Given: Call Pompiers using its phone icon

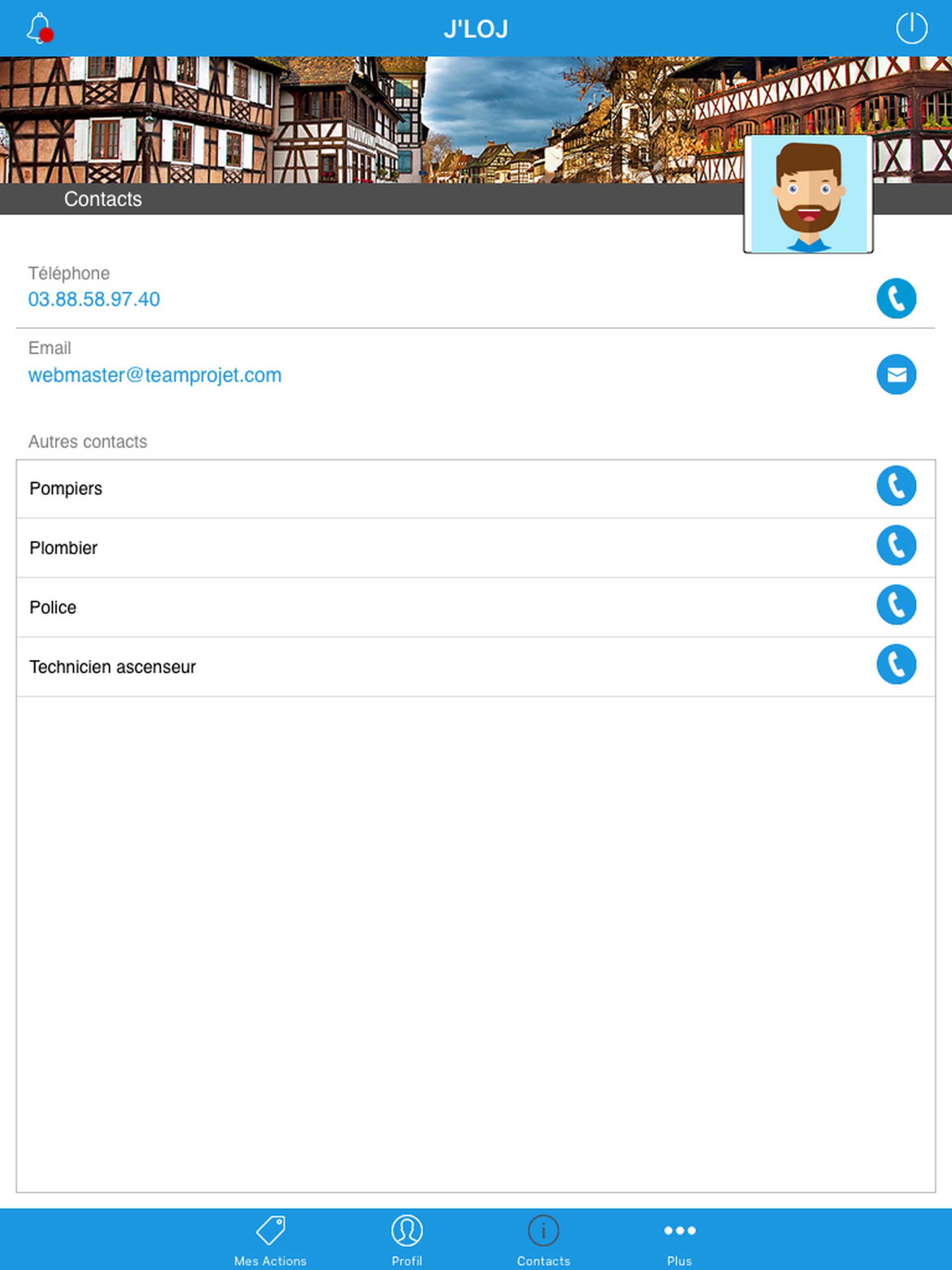Looking at the screenshot, I should (x=896, y=486).
